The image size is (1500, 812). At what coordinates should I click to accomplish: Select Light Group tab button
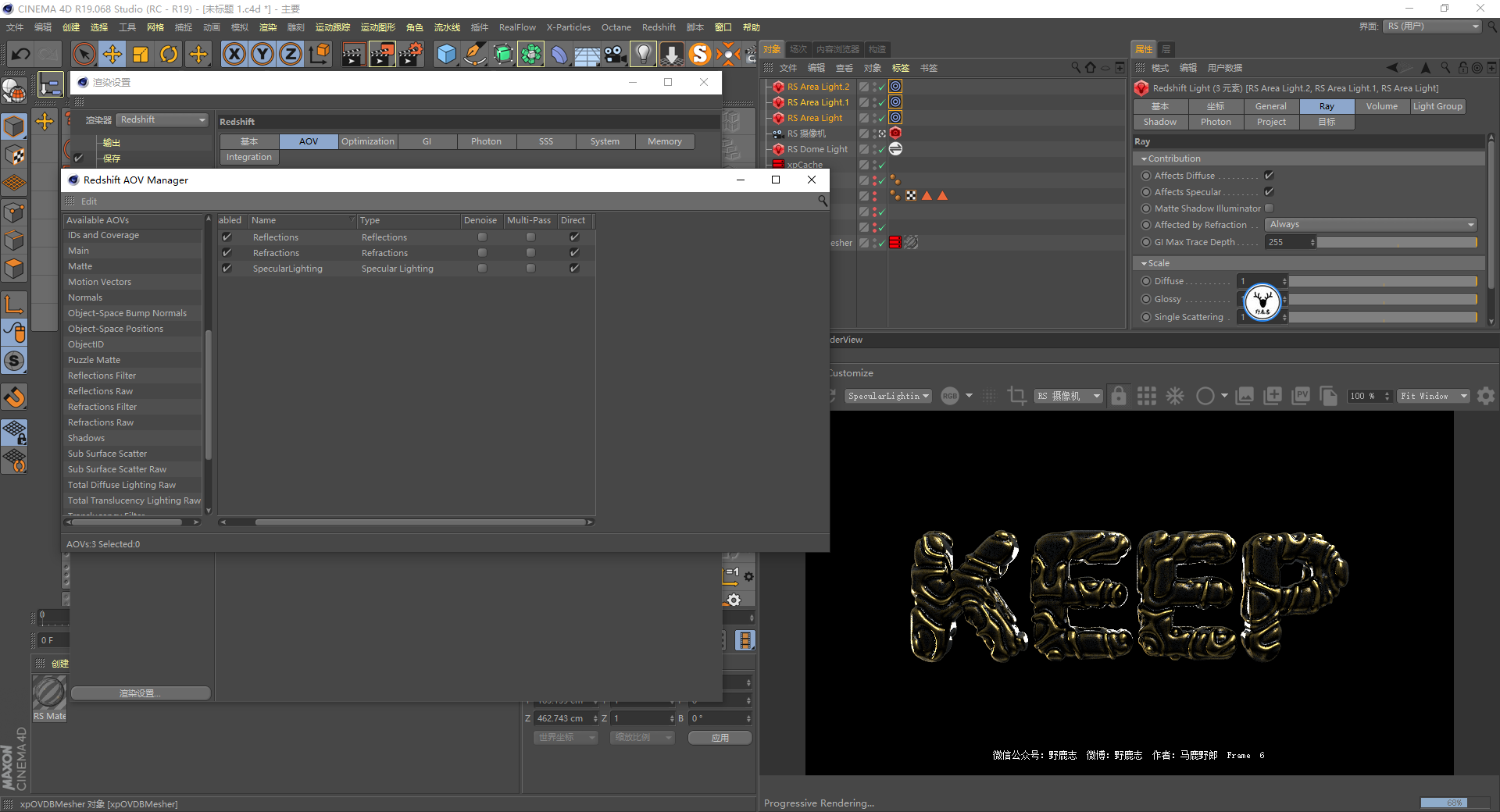tap(1437, 106)
